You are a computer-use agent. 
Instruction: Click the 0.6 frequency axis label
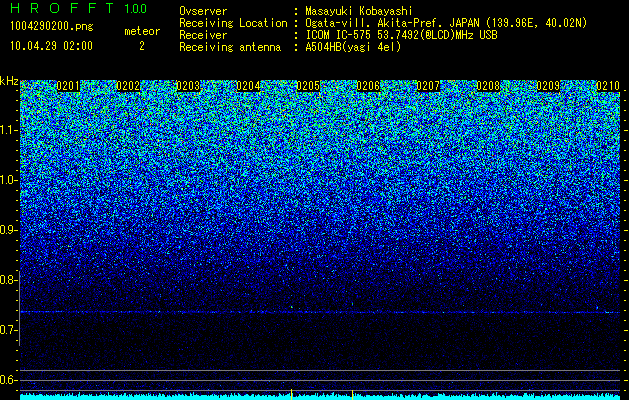click(x=8, y=380)
